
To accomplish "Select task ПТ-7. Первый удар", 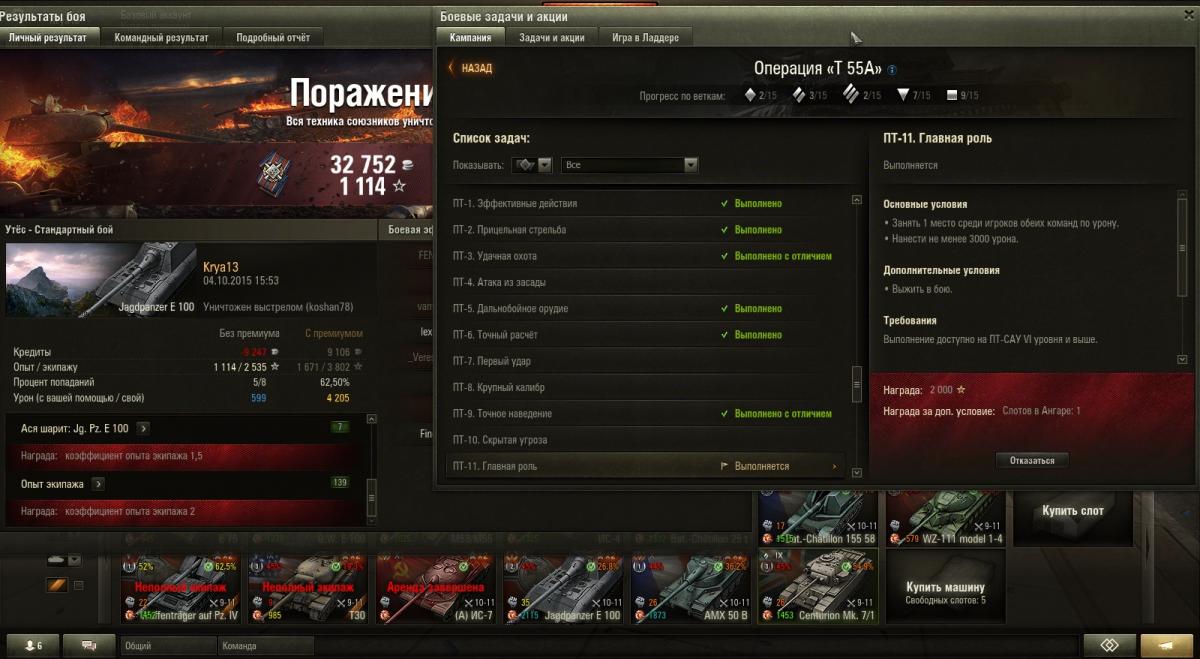I will (x=646, y=361).
